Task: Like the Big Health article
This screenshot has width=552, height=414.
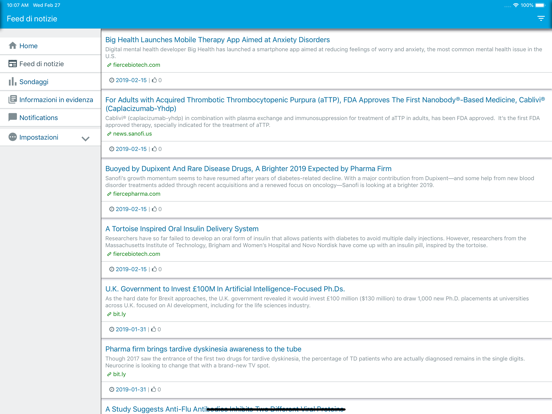Action: [x=154, y=80]
